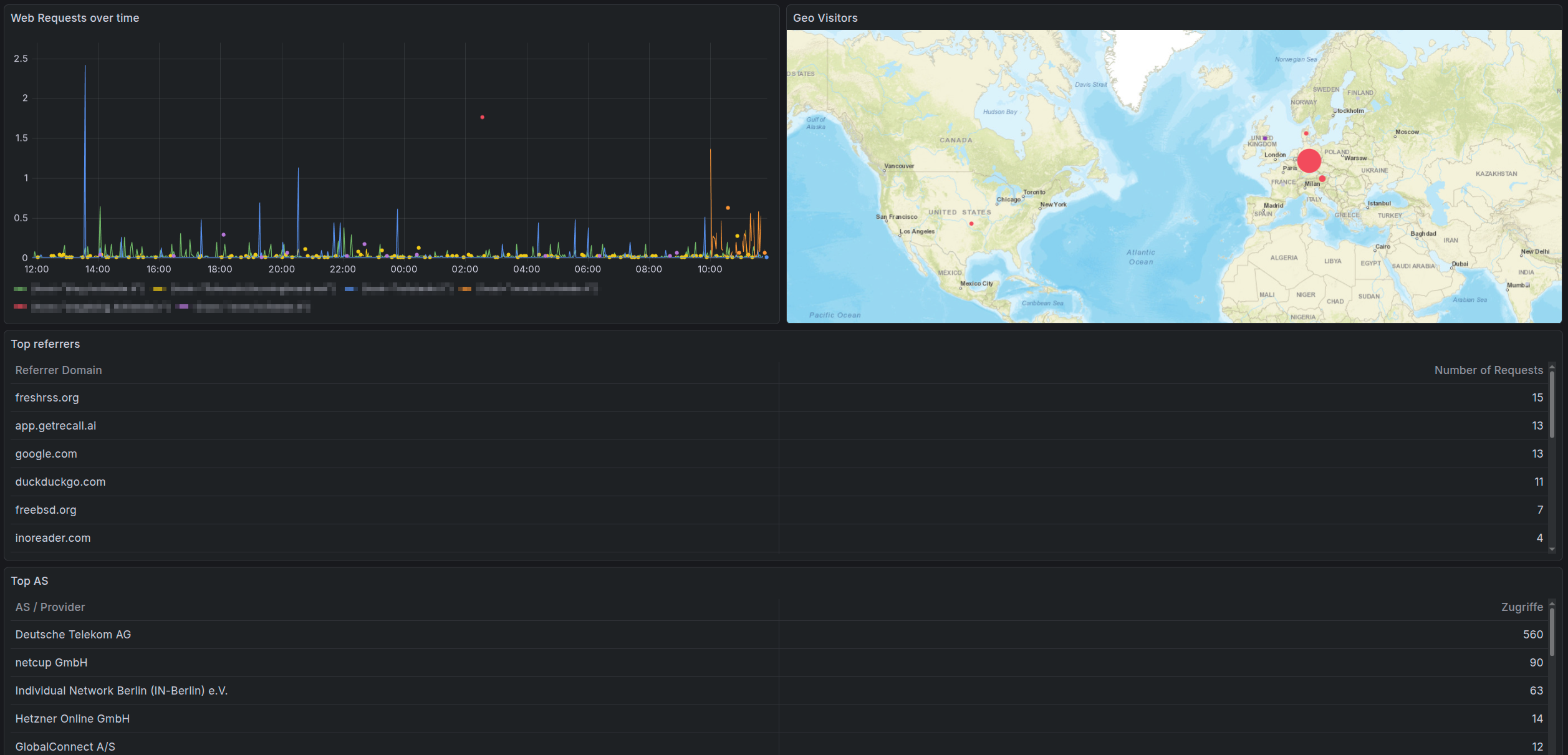The image size is (1568, 755).
Task: Click the Top referrers vertical scrollbar thumb
Action: (x=1552, y=404)
